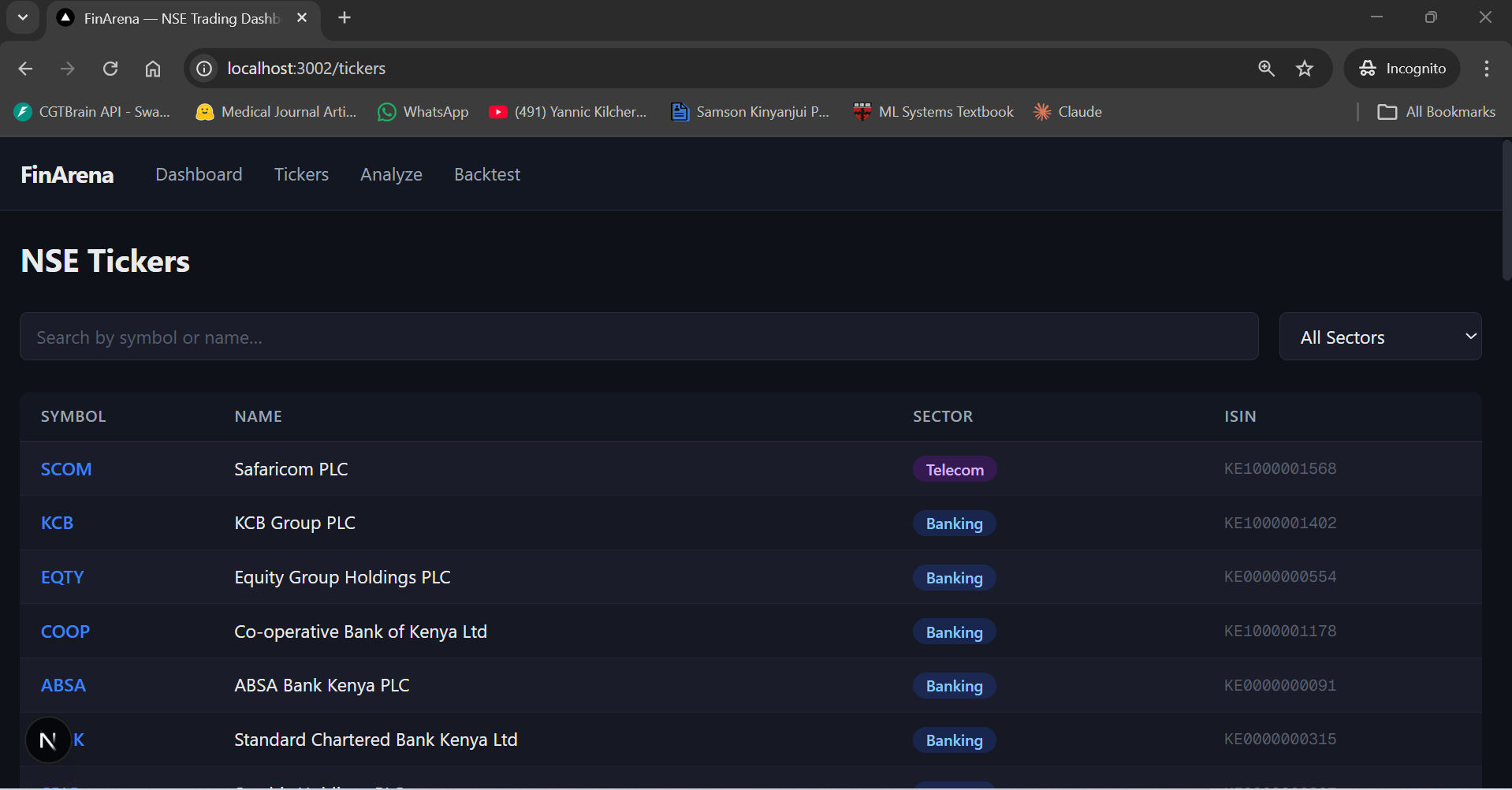The width and height of the screenshot is (1512, 790).
Task: Reload the current page
Action: [x=110, y=69]
